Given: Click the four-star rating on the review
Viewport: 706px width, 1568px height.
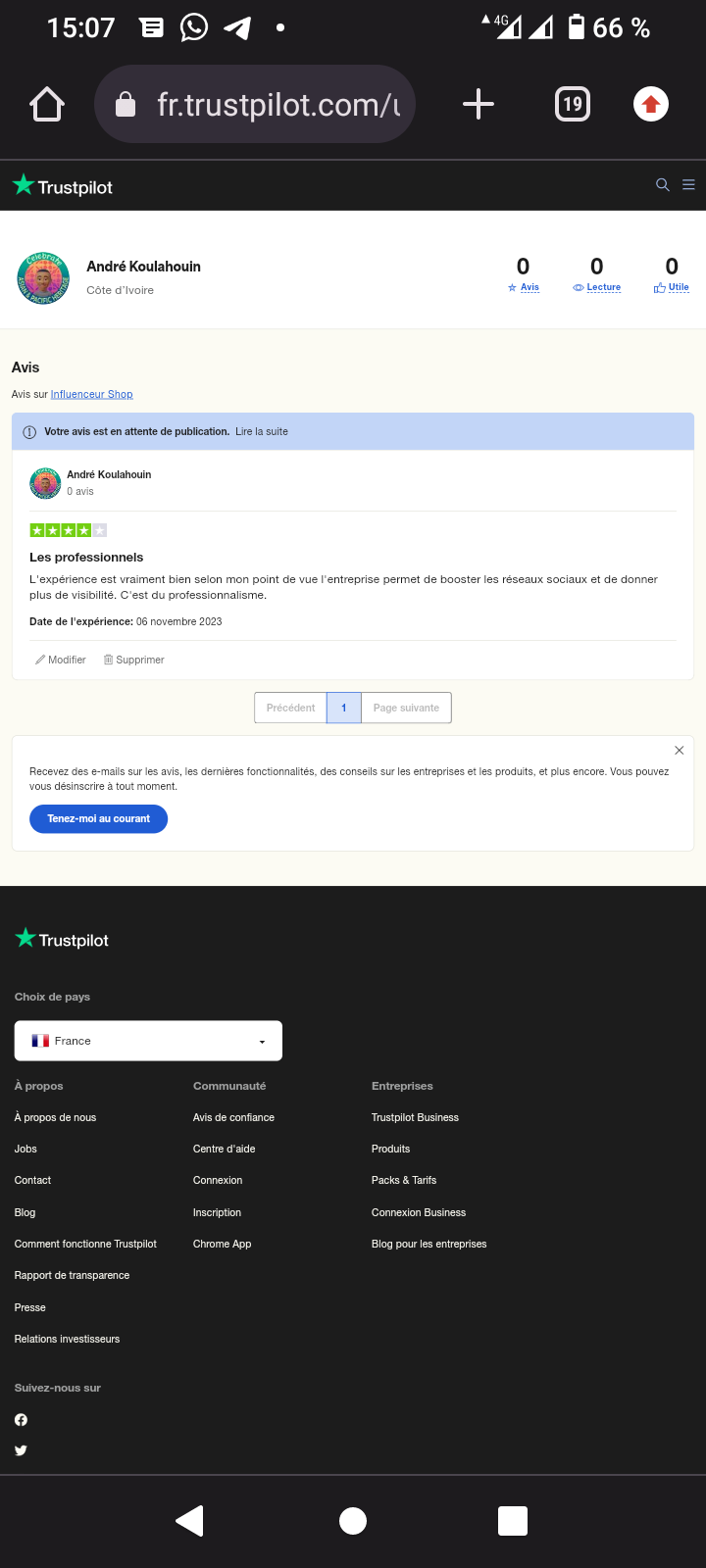Looking at the screenshot, I should [x=68, y=530].
